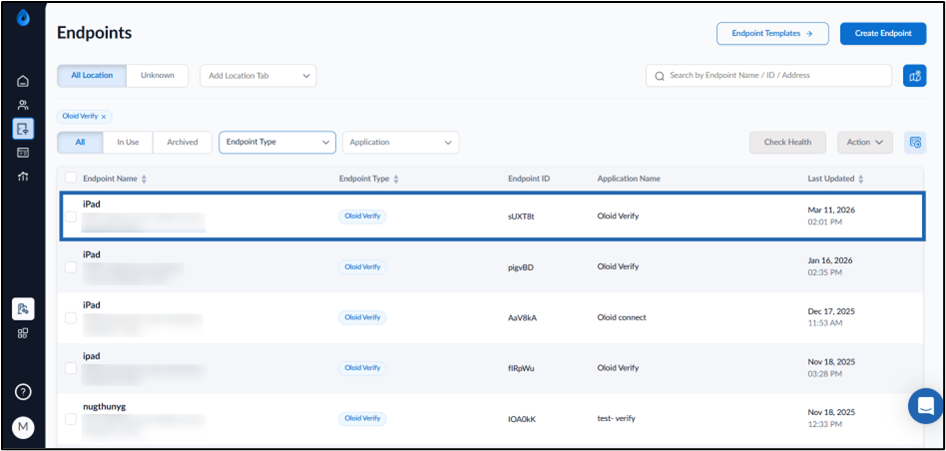Click Oloid Verify badge in pigvBD row
This screenshot has height=451, width=946.
362,266
